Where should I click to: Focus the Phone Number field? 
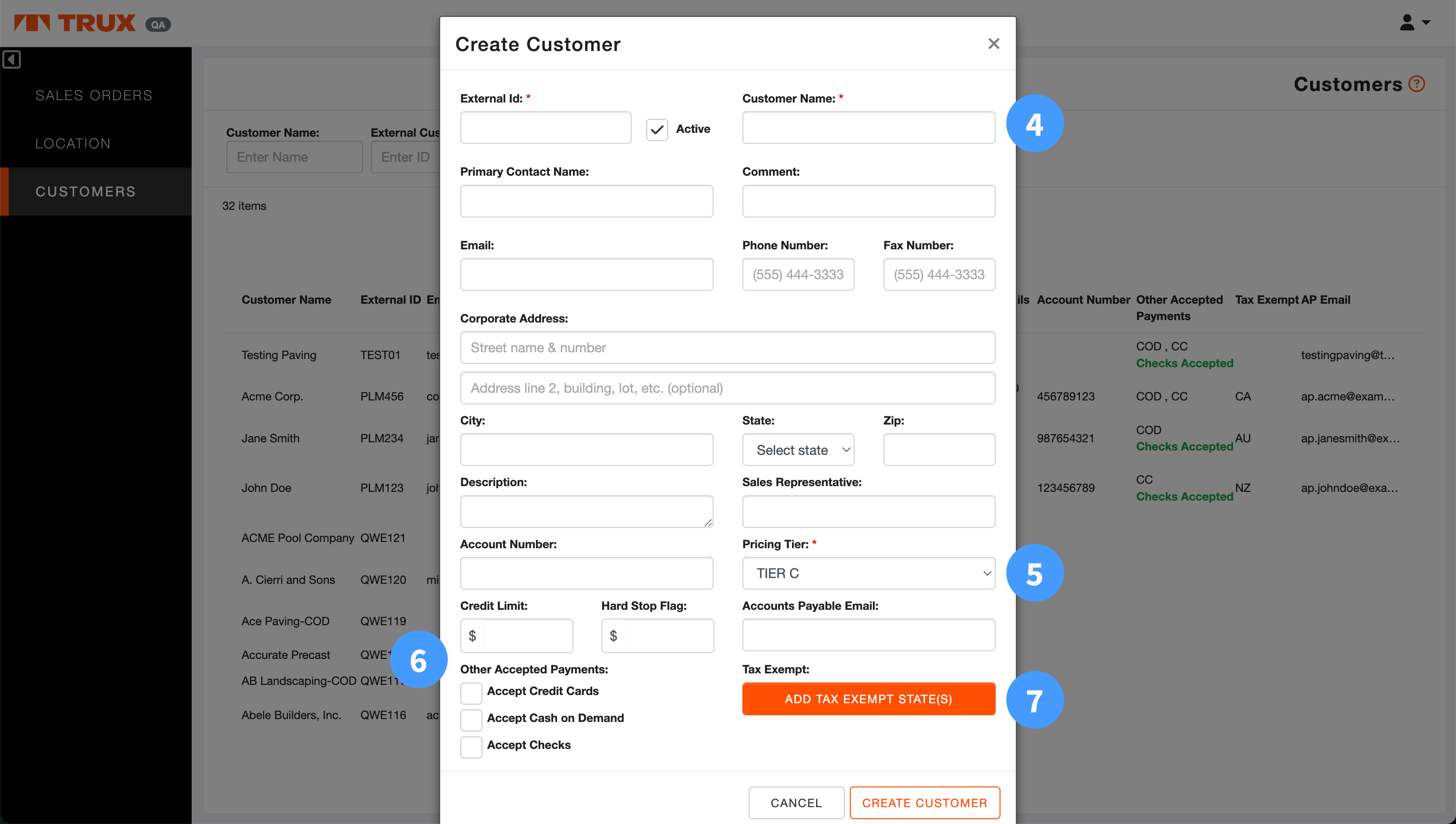point(798,274)
